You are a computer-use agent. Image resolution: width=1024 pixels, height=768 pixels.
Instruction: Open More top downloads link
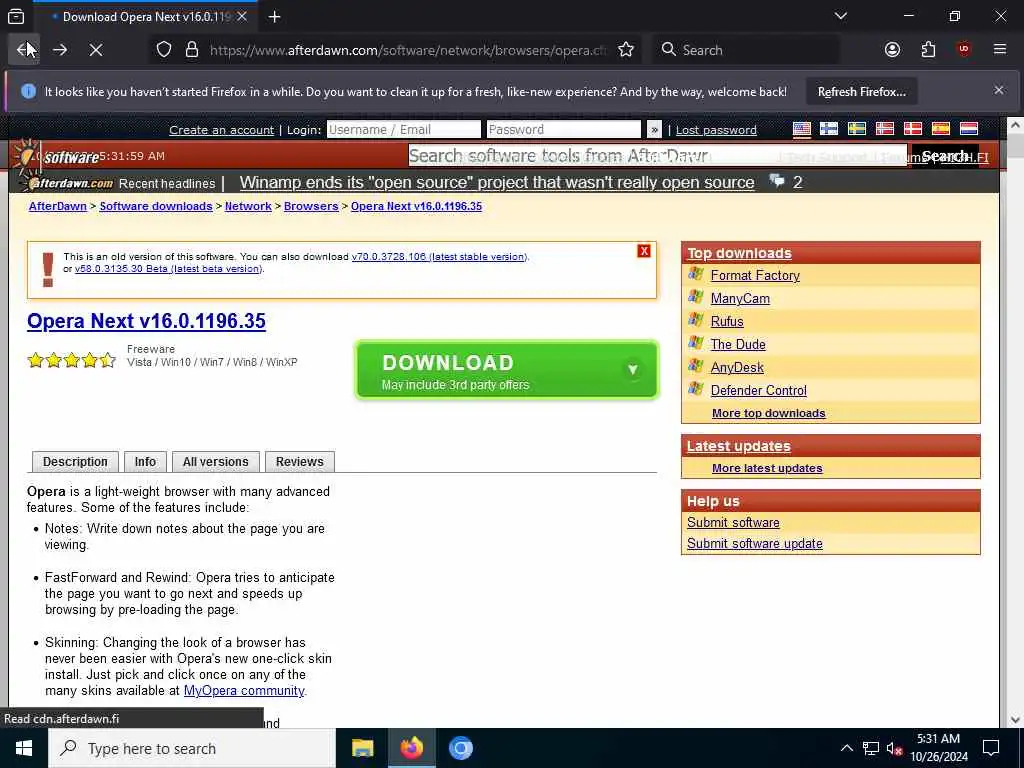tap(769, 413)
